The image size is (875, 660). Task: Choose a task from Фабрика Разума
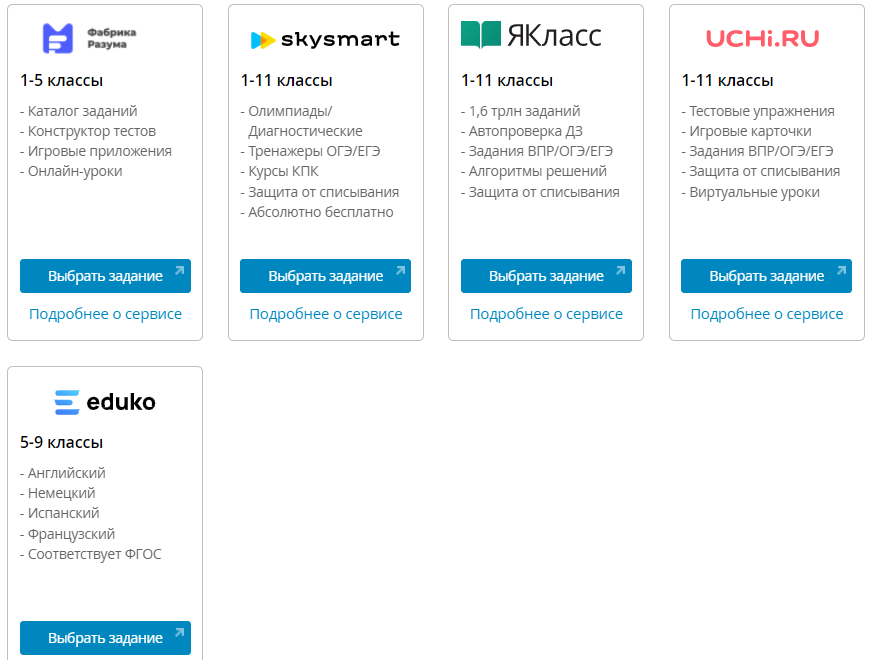tap(105, 276)
